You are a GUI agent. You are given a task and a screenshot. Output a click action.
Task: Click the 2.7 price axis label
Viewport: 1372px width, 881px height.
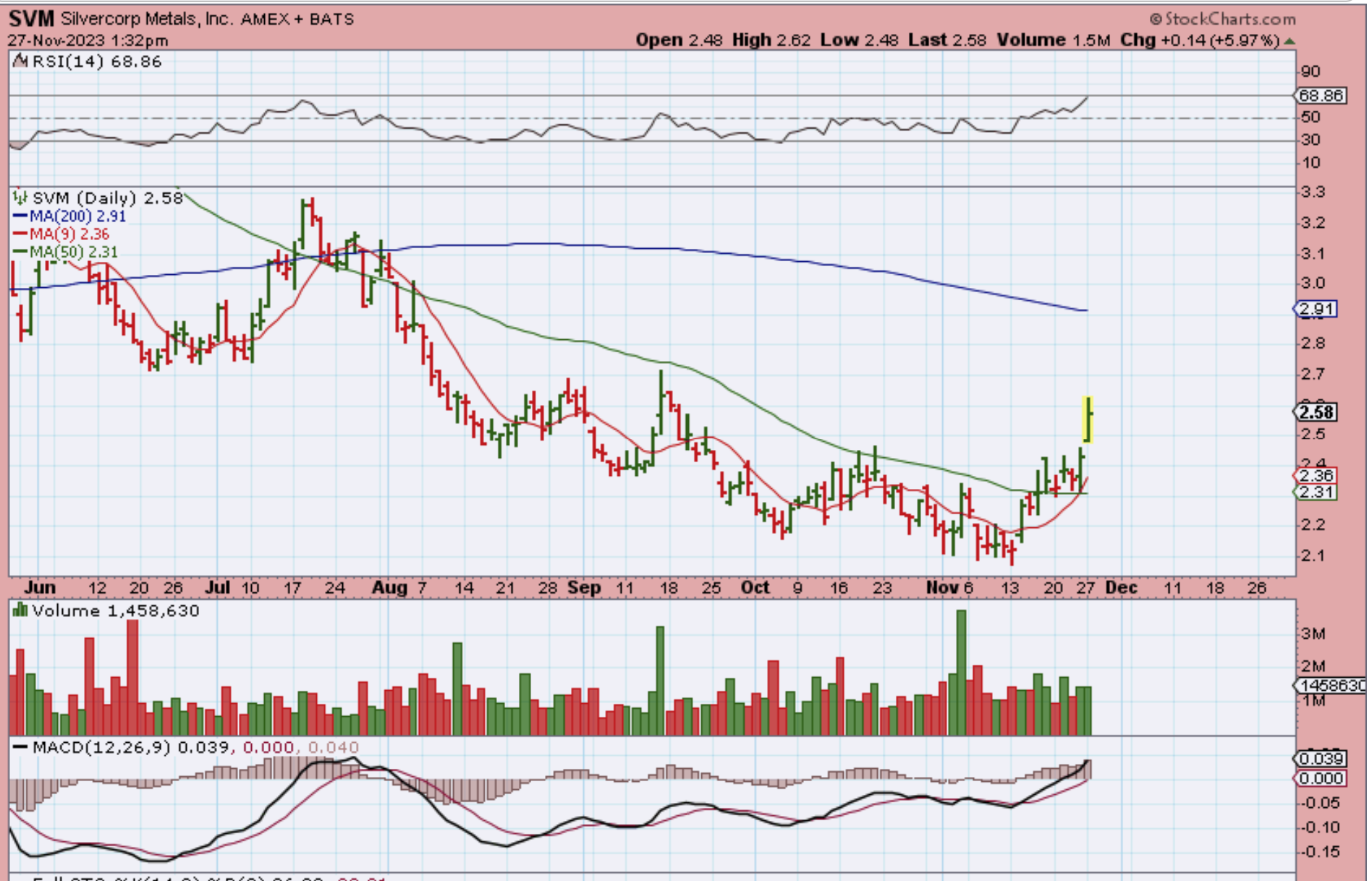(x=1313, y=374)
